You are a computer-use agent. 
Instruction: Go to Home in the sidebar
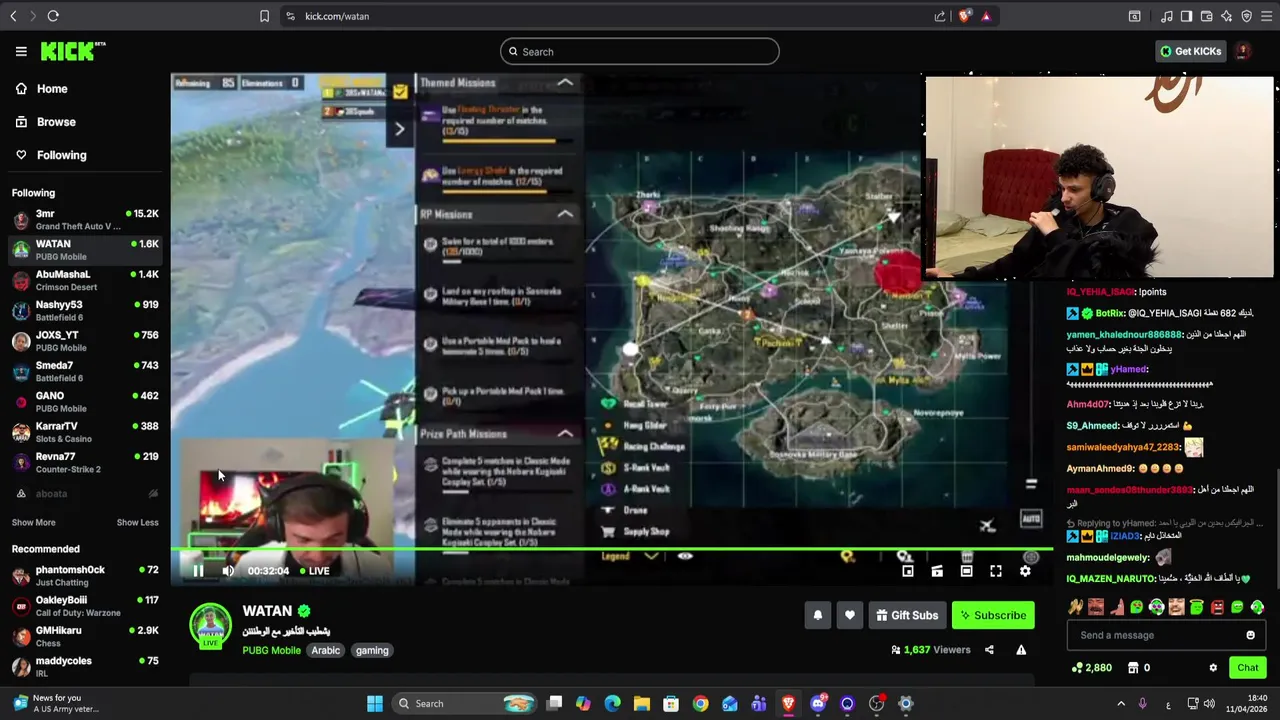point(52,89)
